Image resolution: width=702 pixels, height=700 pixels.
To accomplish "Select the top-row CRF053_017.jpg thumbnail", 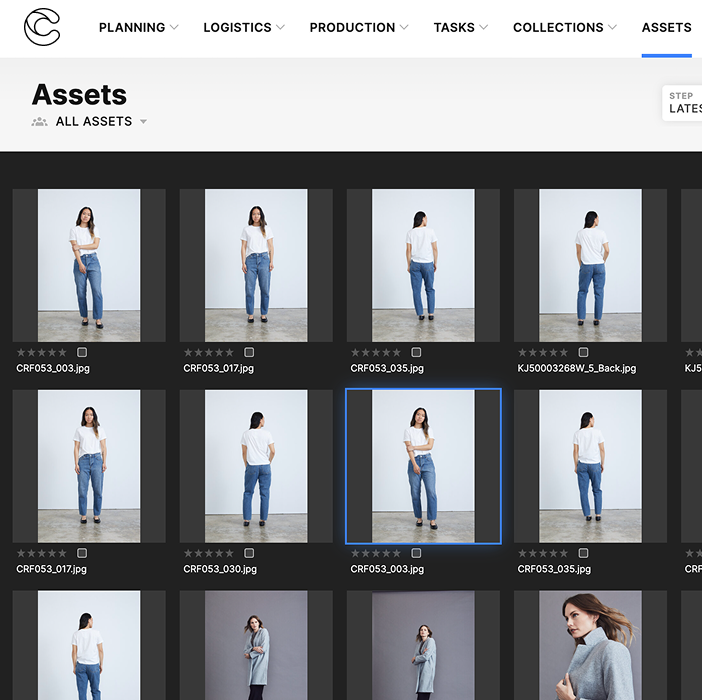I will [x=256, y=265].
